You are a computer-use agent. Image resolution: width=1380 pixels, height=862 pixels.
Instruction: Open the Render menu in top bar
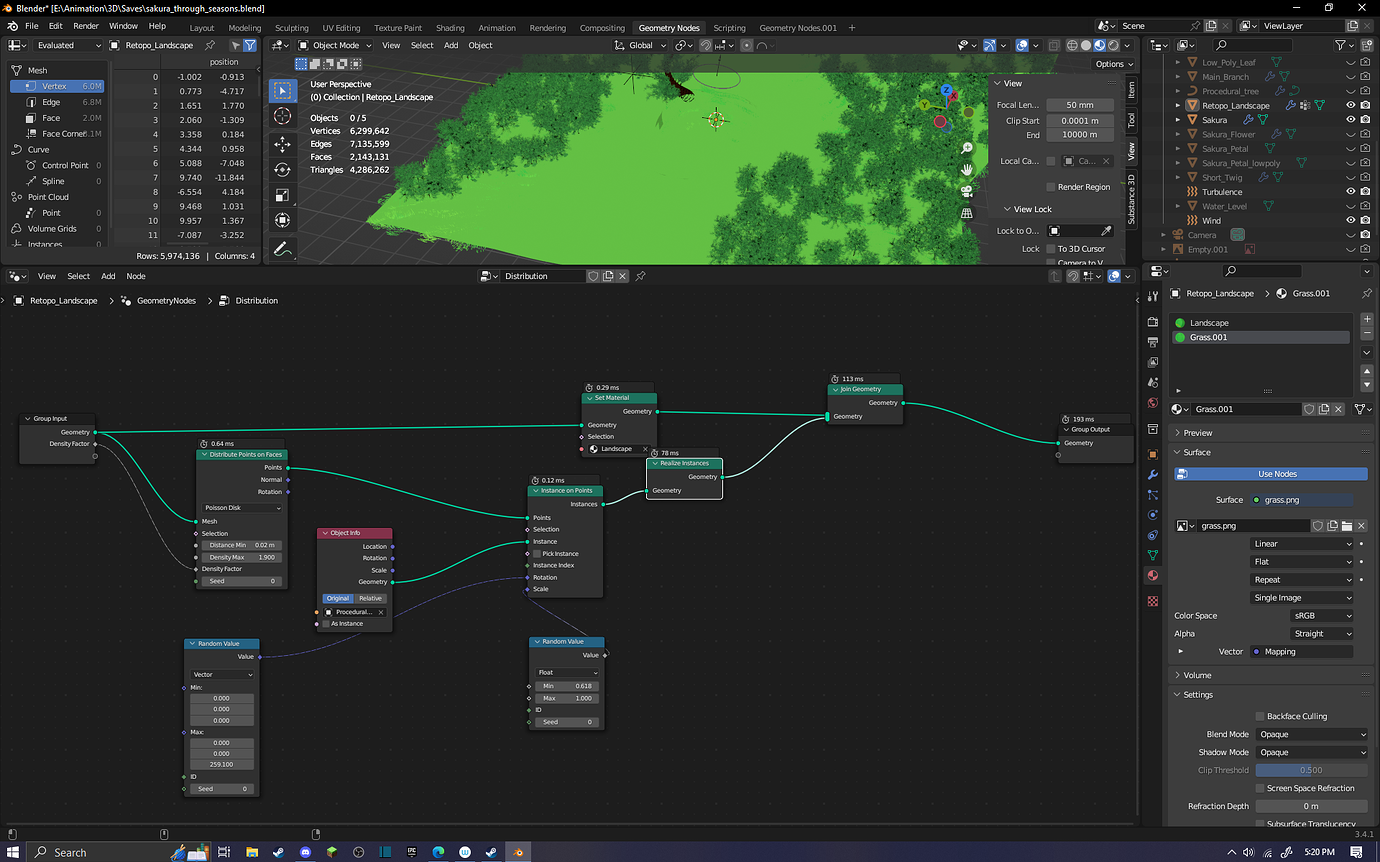click(86, 26)
